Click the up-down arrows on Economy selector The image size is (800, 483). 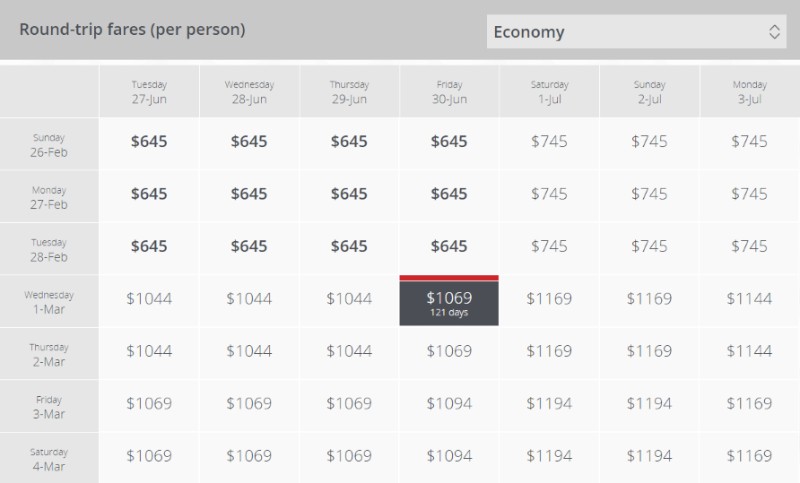click(x=774, y=32)
